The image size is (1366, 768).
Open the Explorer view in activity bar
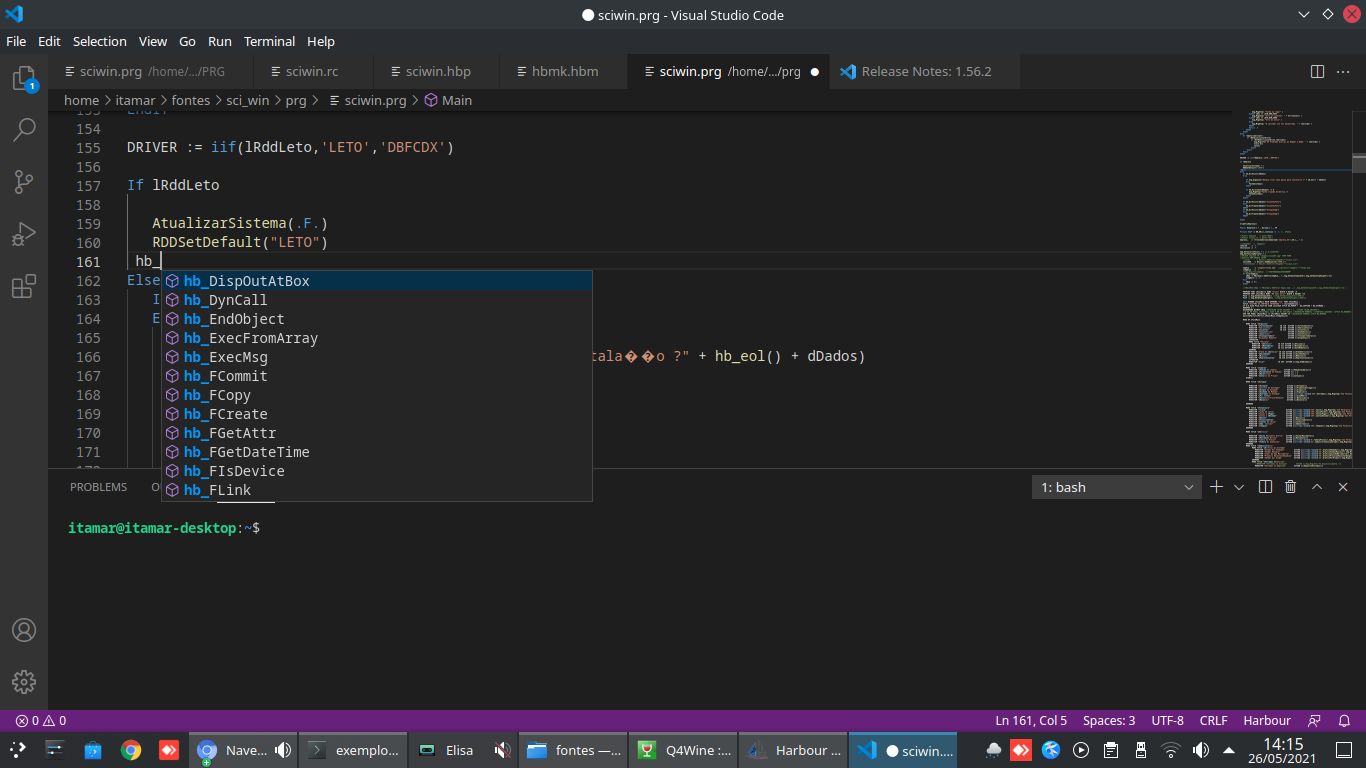24,79
